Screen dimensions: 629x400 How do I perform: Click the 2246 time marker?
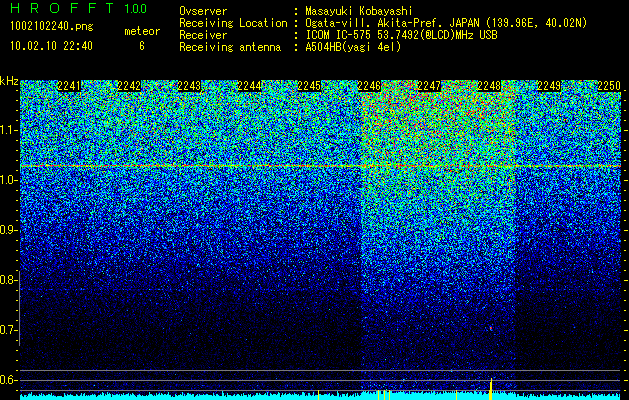369,86
